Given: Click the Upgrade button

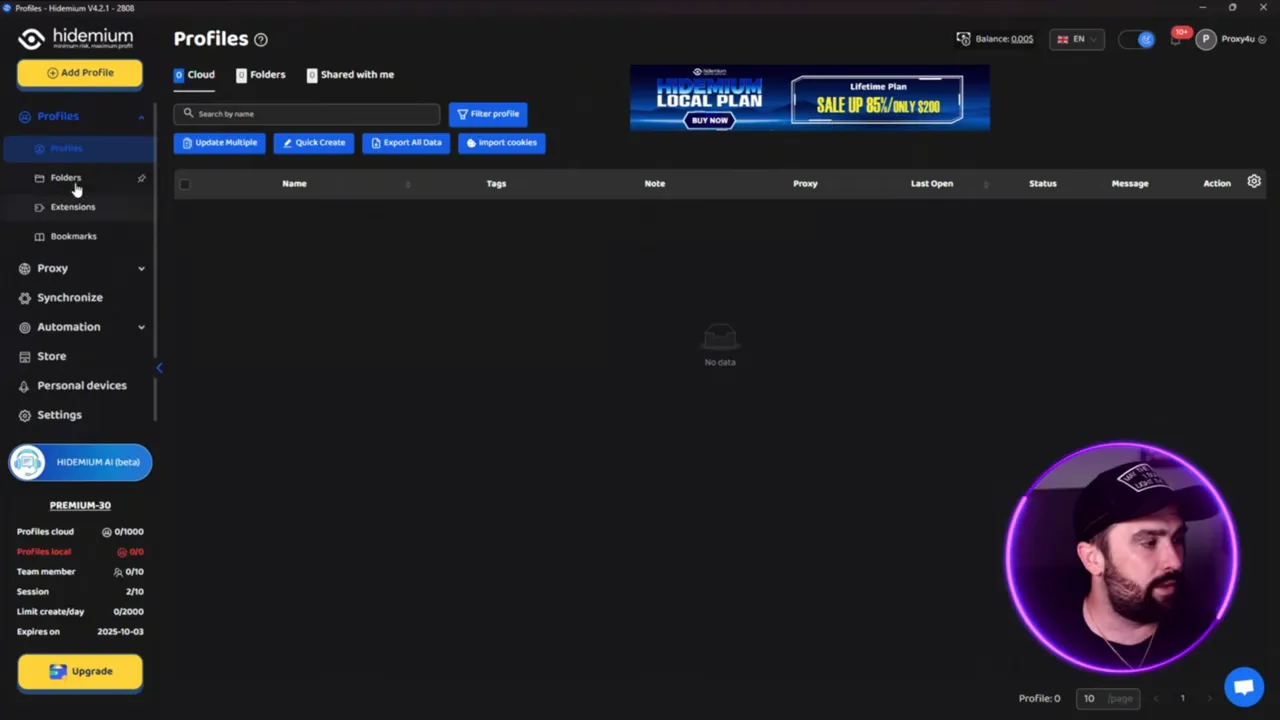Looking at the screenshot, I should 80,671.
